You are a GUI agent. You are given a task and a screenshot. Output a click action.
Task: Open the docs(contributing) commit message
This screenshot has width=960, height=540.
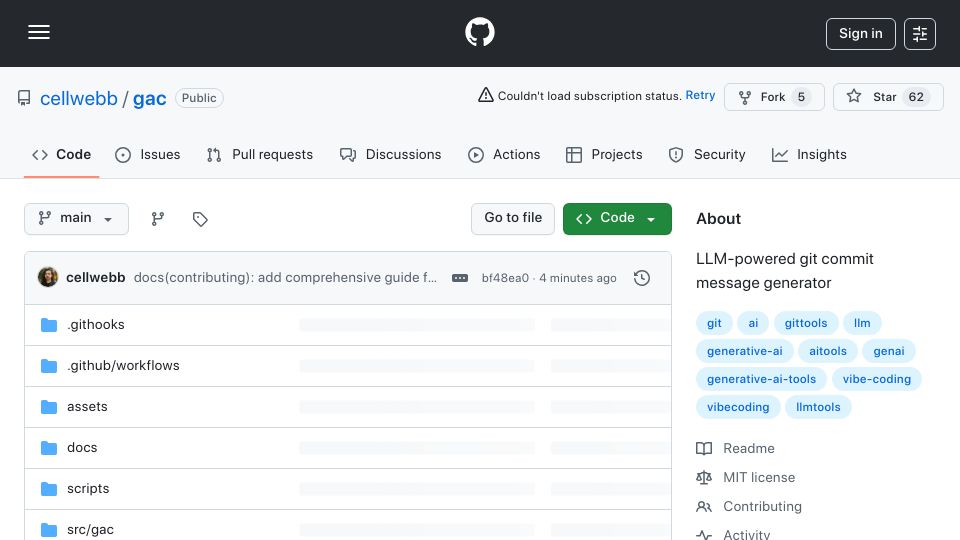click(x=285, y=277)
